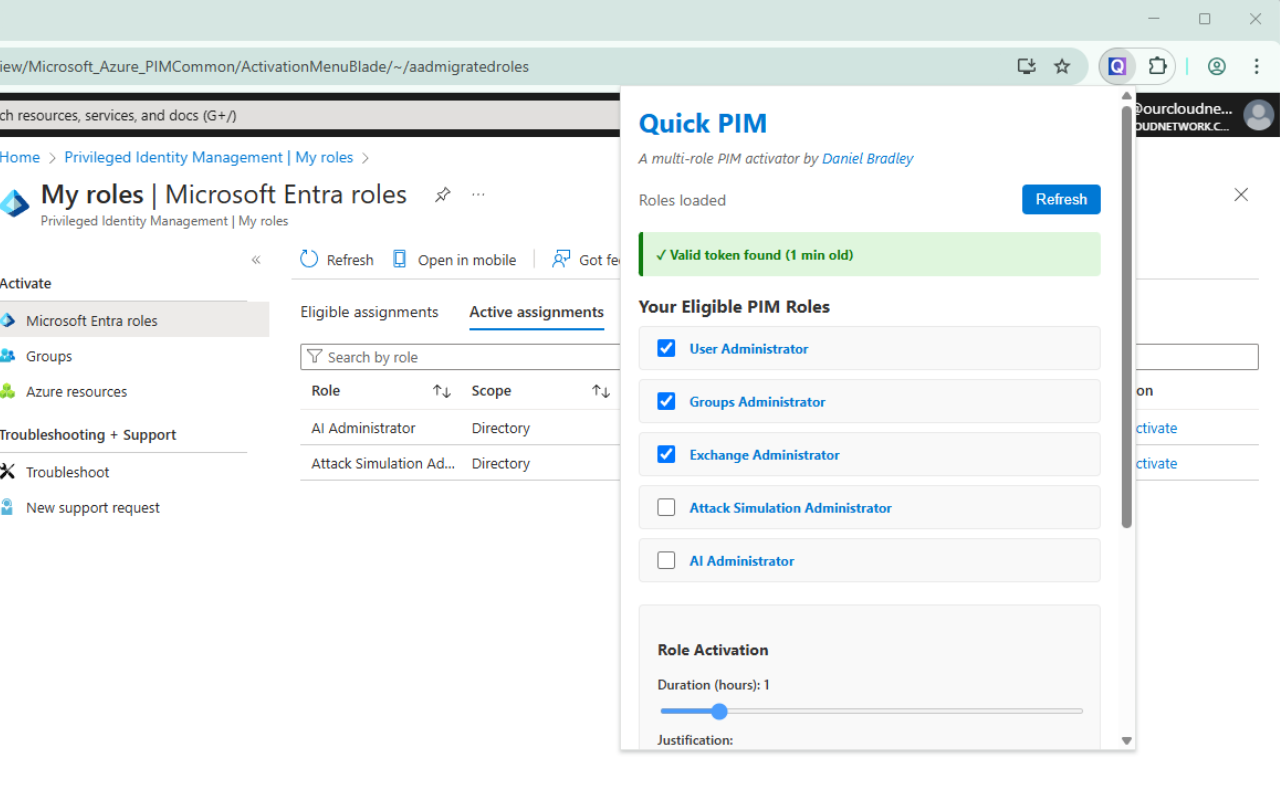Image resolution: width=1280 pixels, height=800 pixels.
Task: Click the 'Attack Simulation Administrator' role name in popup
Action: pos(791,507)
